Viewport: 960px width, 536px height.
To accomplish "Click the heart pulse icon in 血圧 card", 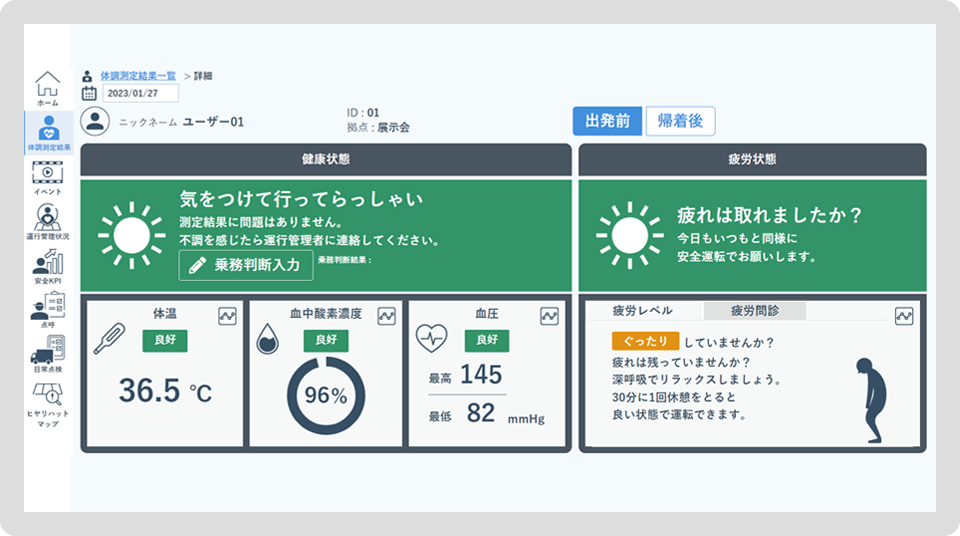I will [432, 338].
